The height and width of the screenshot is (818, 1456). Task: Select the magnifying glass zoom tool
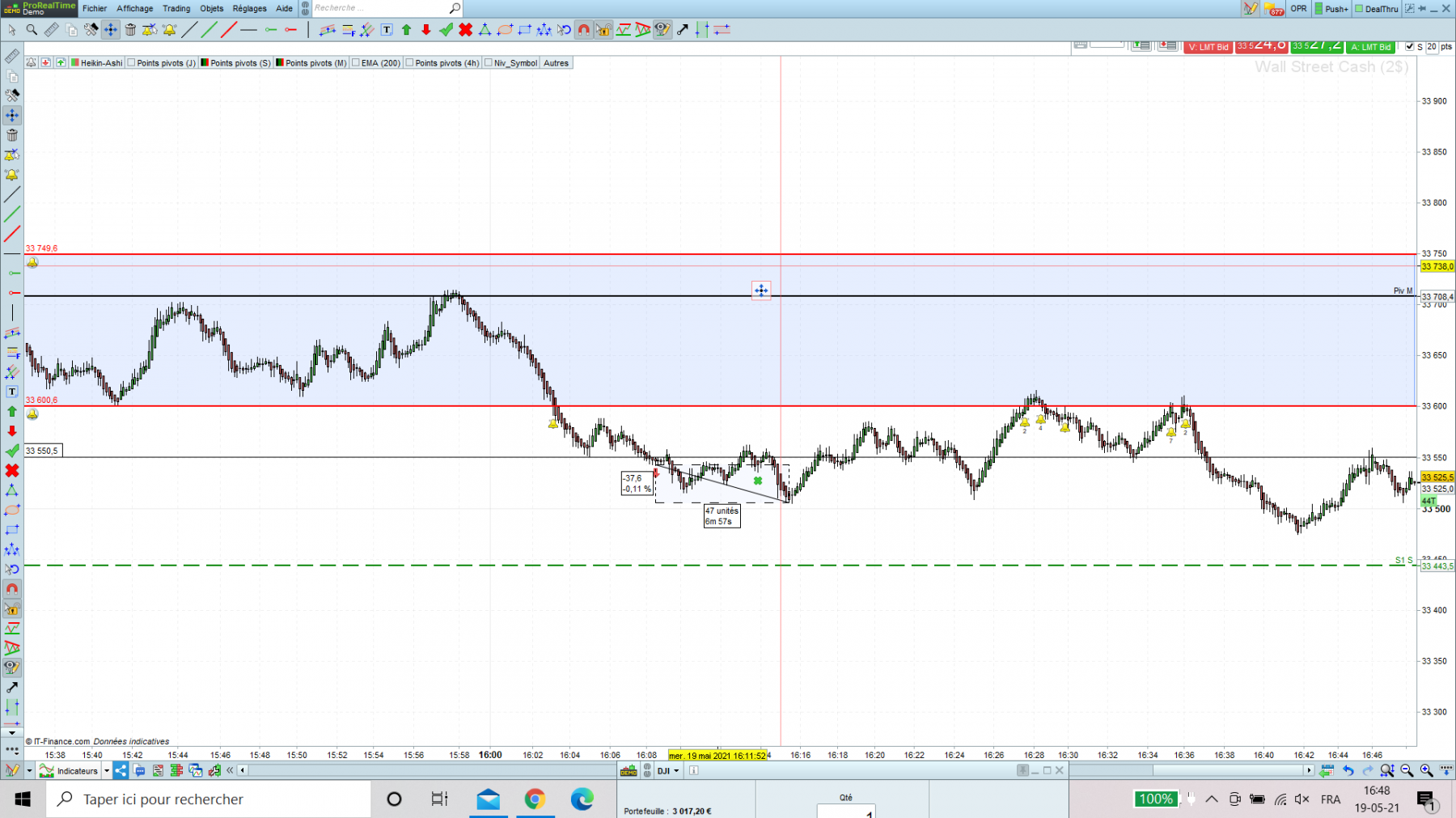pyautogui.click(x=32, y=30)
